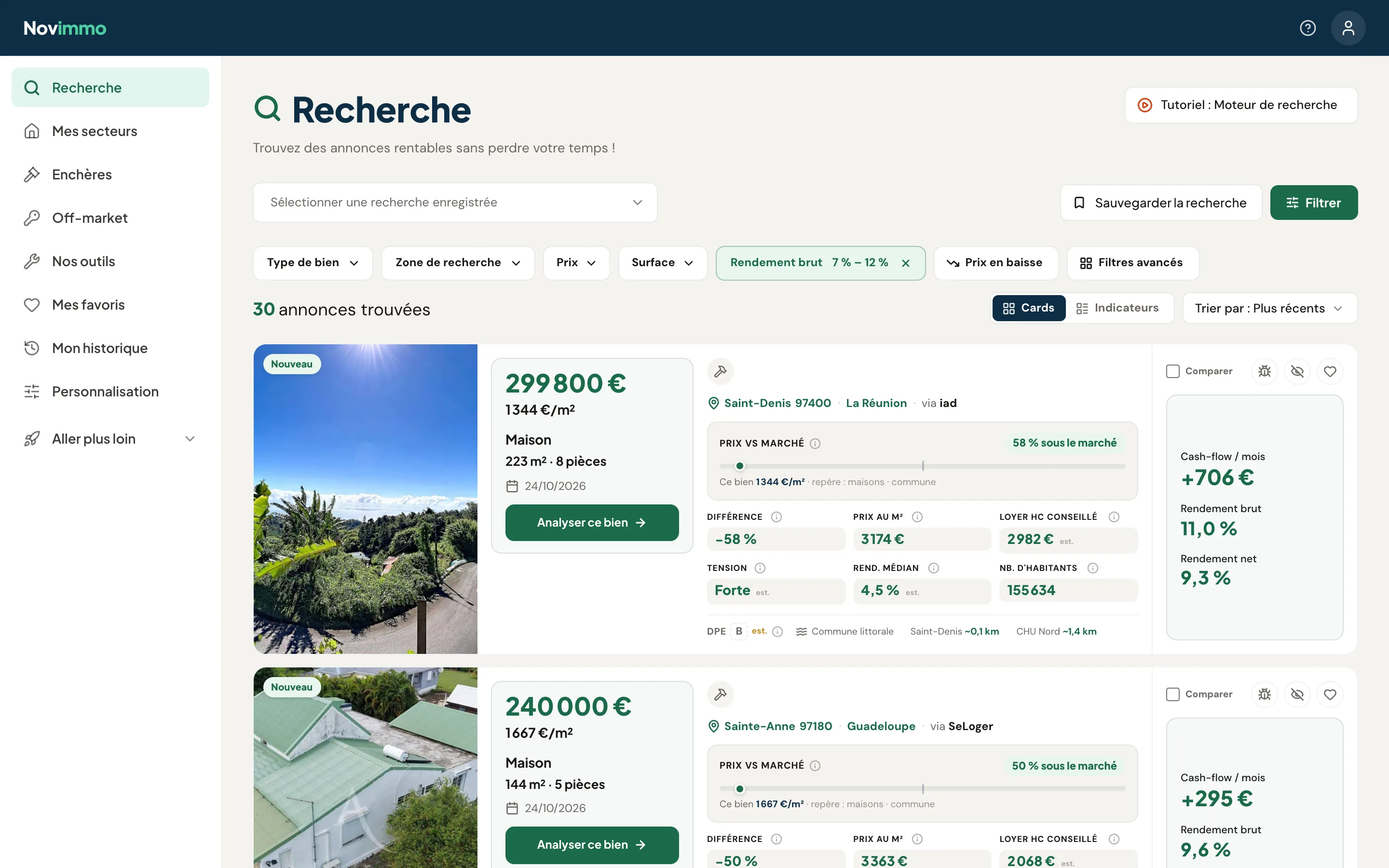Remove the Rendement brut 7%–12% filter

tap(906, 263)
